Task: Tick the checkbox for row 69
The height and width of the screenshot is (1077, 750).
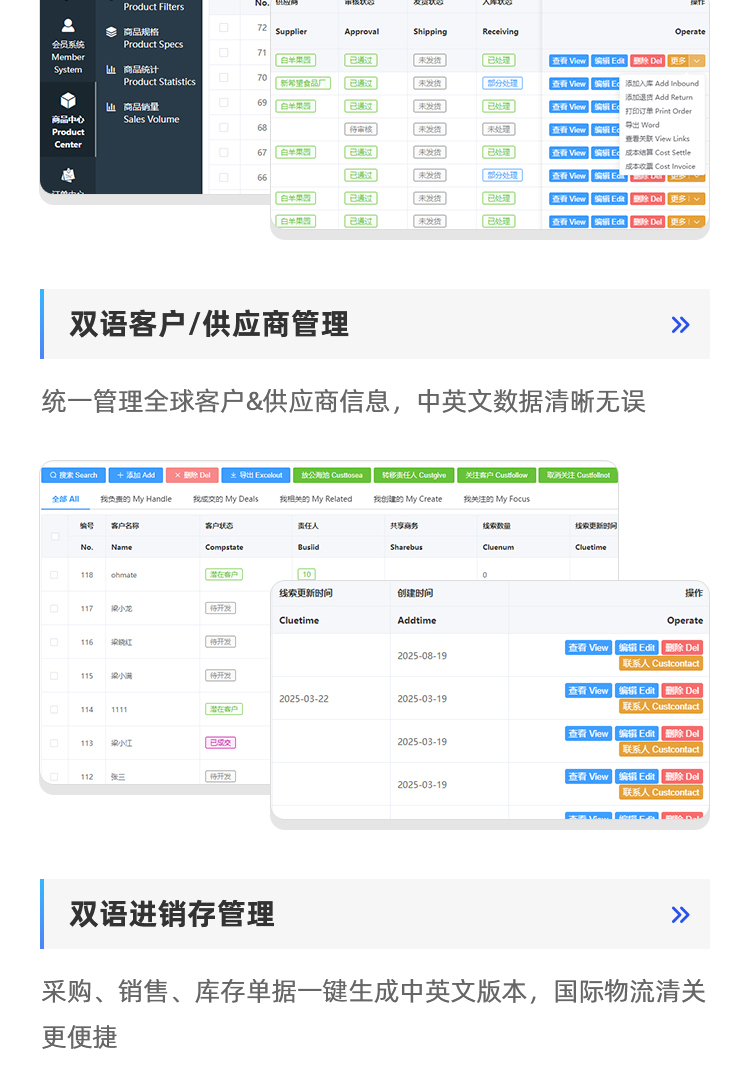Action: 224,102
